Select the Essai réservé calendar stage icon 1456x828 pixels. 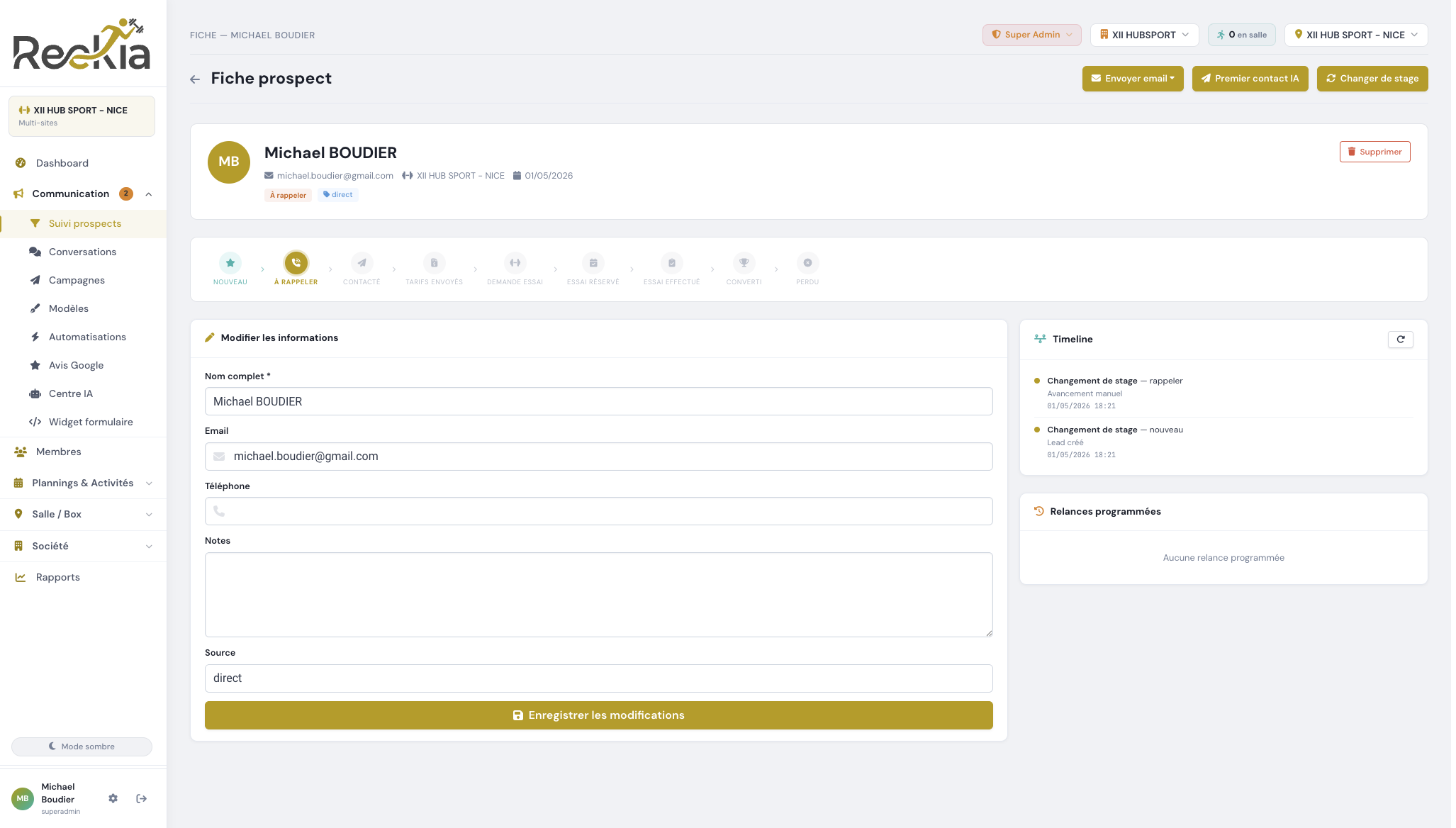tap(593, 263)
